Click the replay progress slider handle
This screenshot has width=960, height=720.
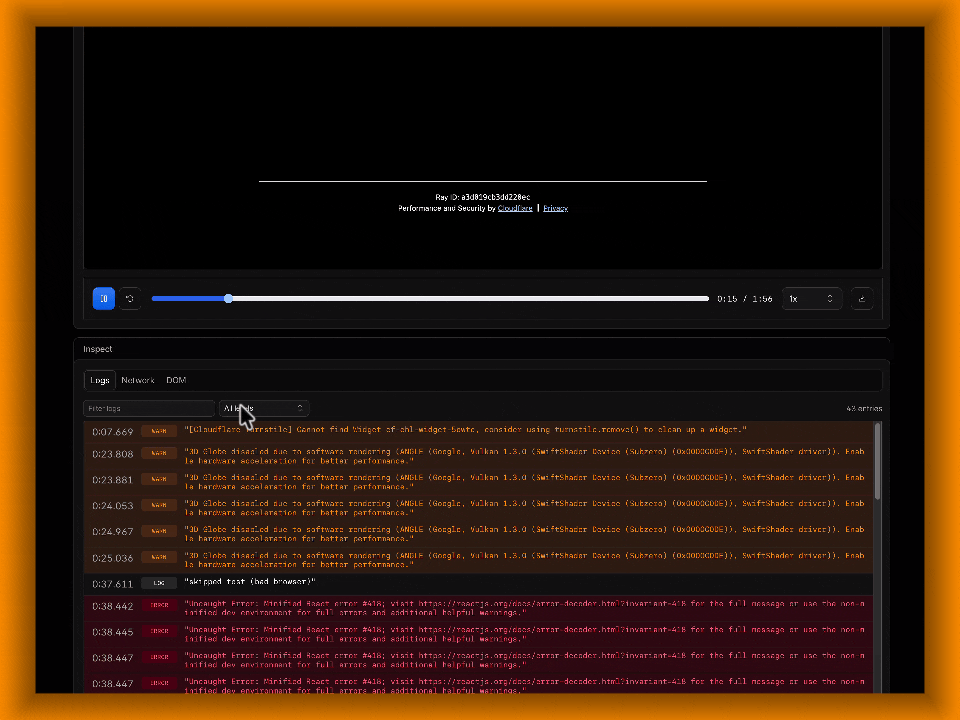click(228, 299)
